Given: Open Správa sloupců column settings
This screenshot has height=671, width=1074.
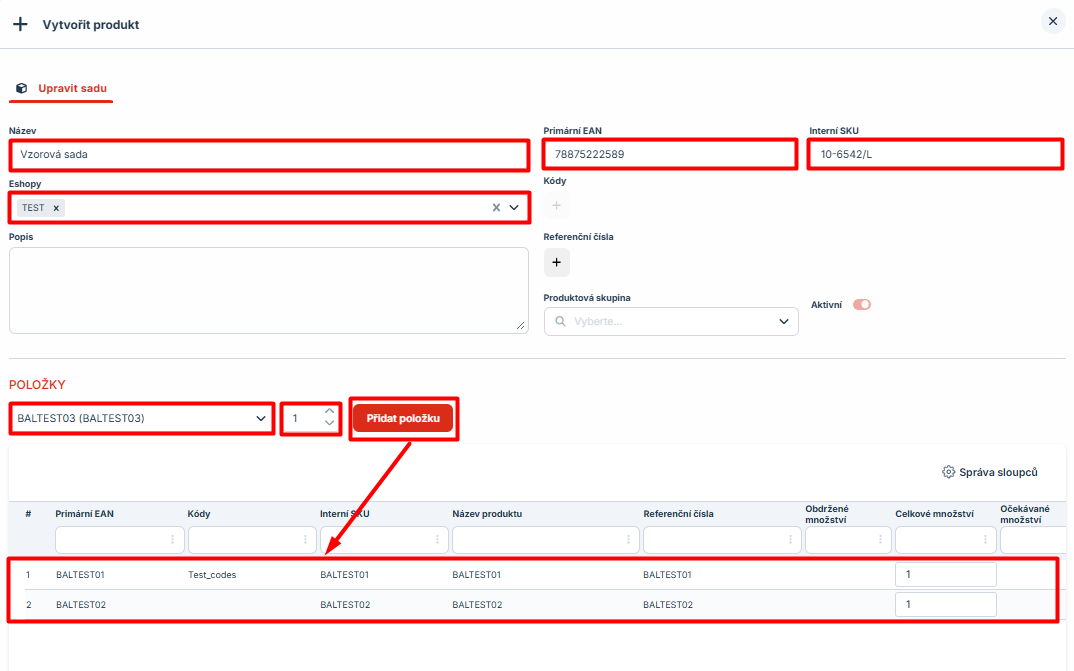Looking at the screenshot, I should click(x=990, y=472).
